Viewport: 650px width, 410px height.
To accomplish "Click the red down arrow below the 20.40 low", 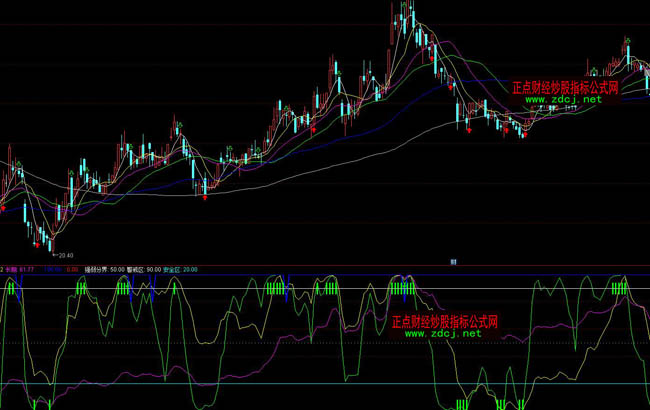I will point(39,244).
